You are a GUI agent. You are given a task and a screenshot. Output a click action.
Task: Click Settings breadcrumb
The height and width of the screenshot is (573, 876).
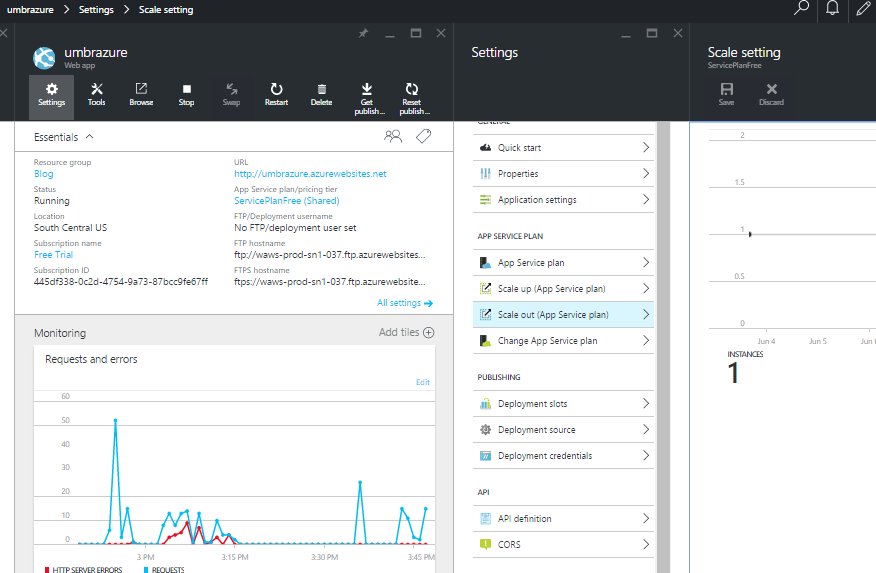[96, 9]
